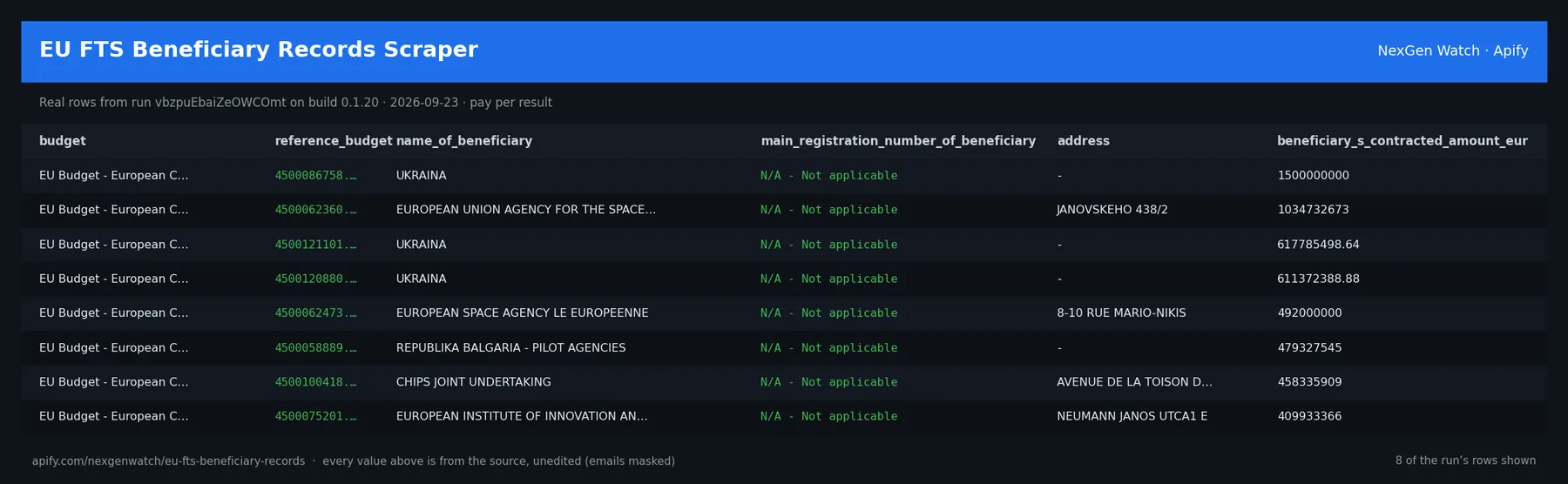Screen dimensions: 1568x484
Task: Click address 'JANOVSKEHO 438/2'
Action: (1112, 210)
